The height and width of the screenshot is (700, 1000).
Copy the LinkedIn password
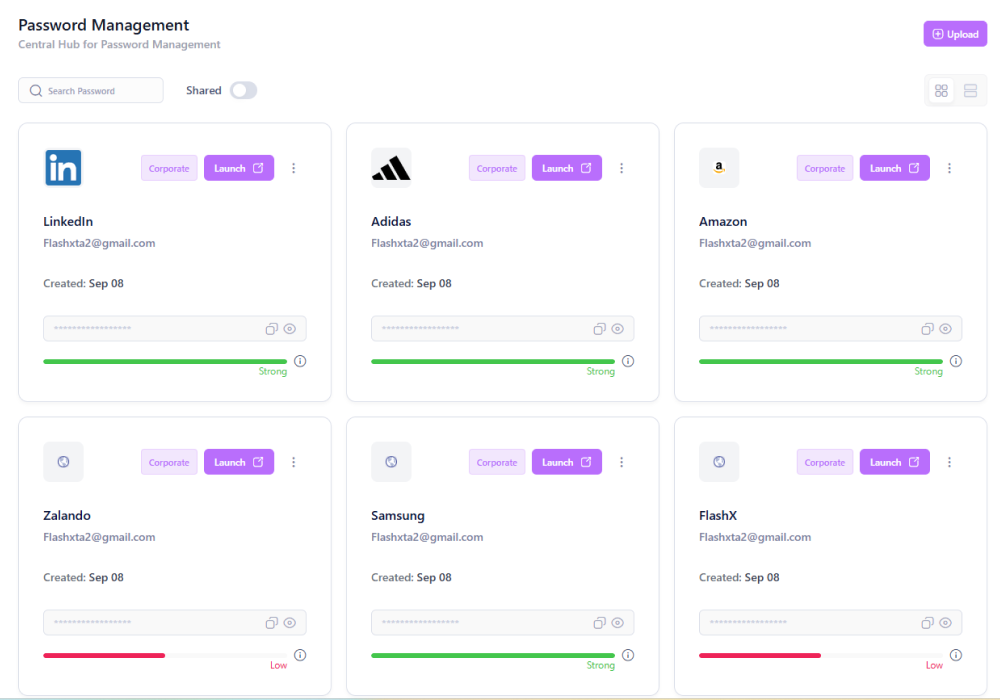coord(271,329)
